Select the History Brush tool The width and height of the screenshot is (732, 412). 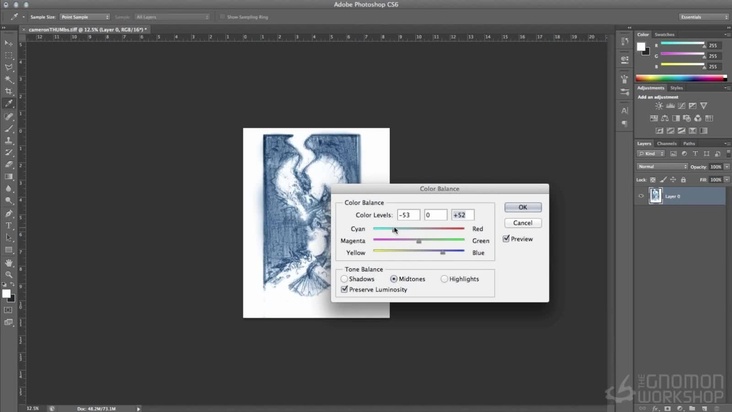[x=8, y=153]
